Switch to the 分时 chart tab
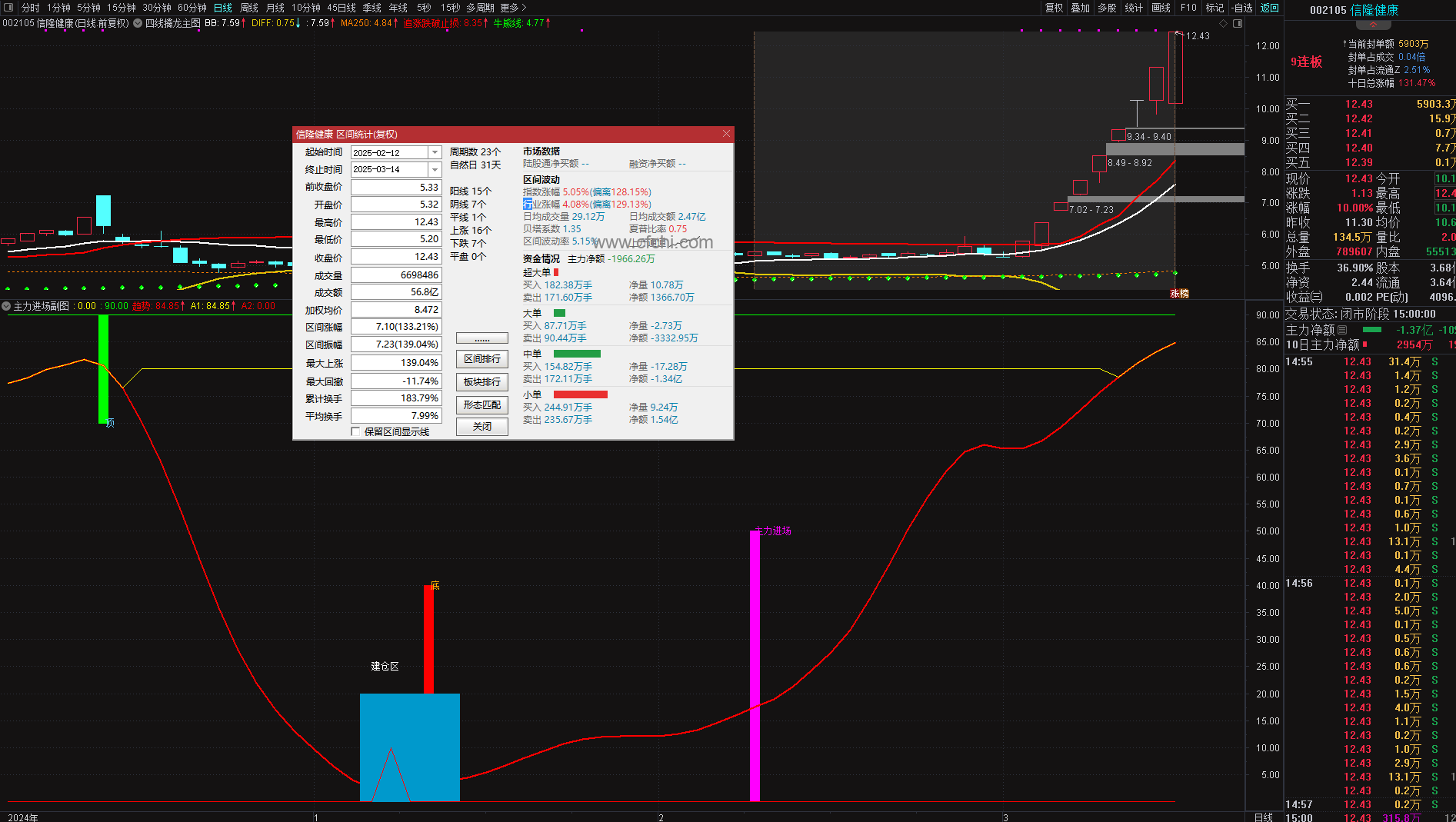The image size is (1456, 822). (31, 8)
